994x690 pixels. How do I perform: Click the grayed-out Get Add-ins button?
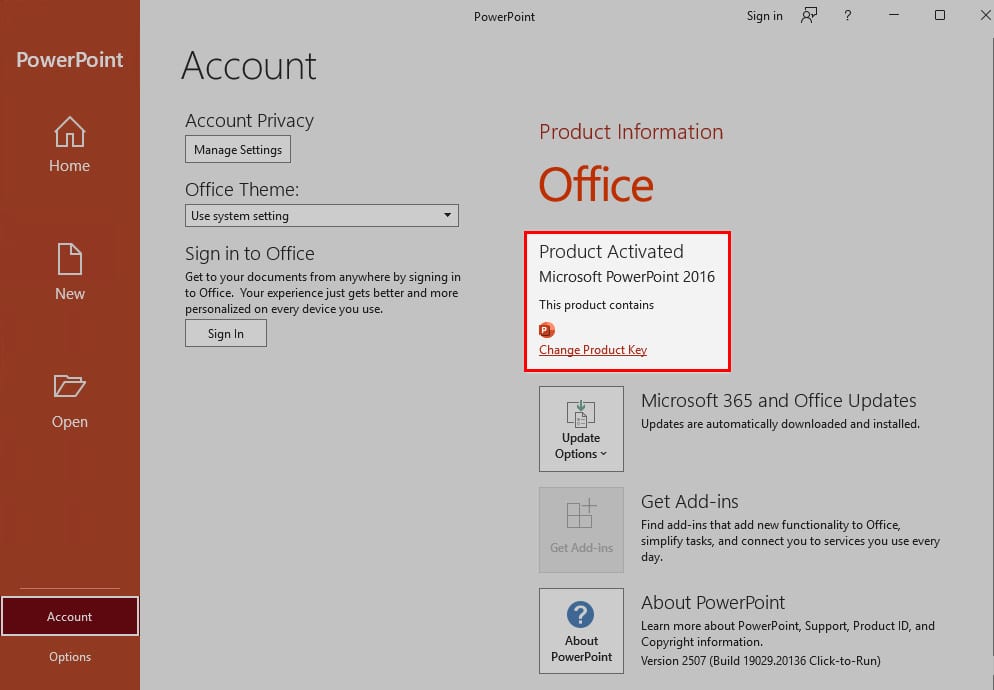pyautogui.click(x=581, y=530)
